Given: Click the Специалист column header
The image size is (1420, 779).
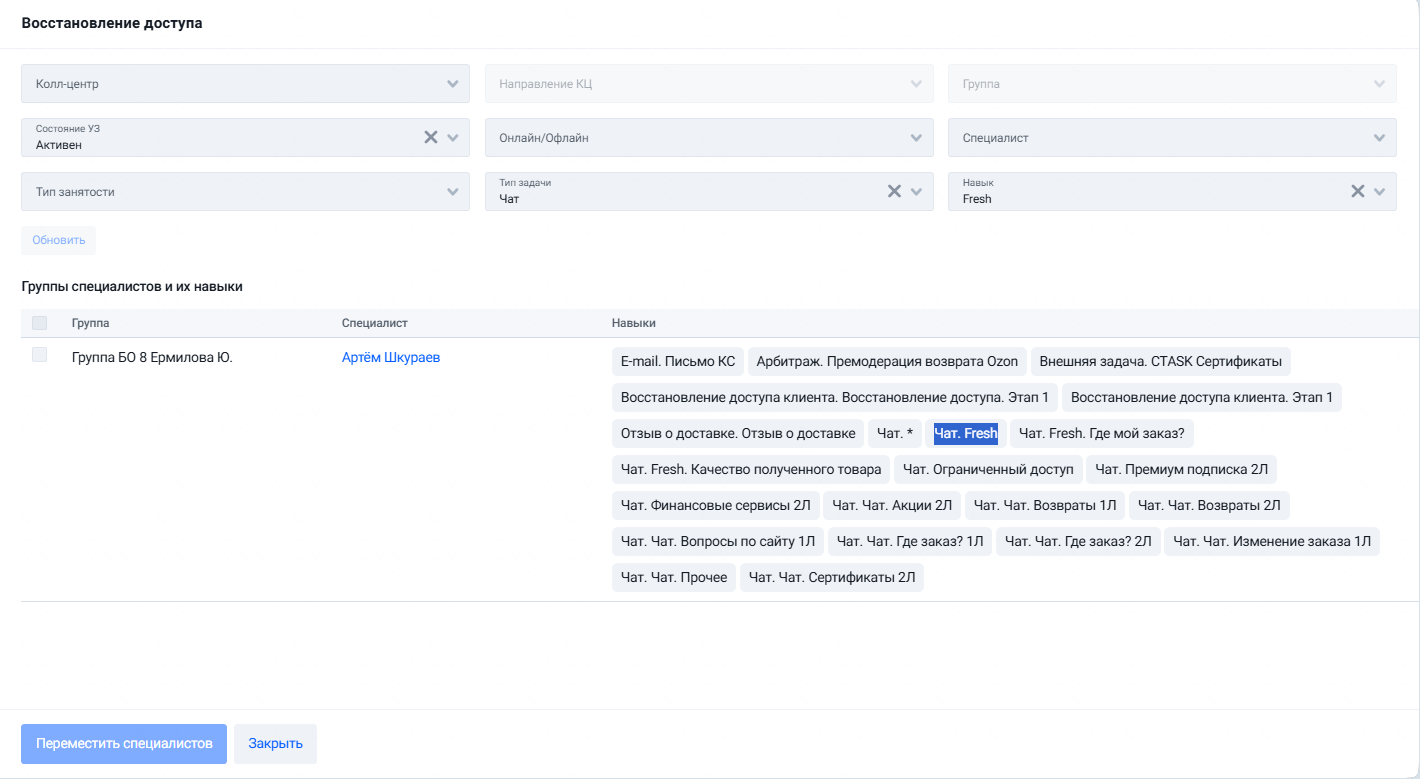Looking at the screenshot, I should pyautogui.click(x=375, y=323).
